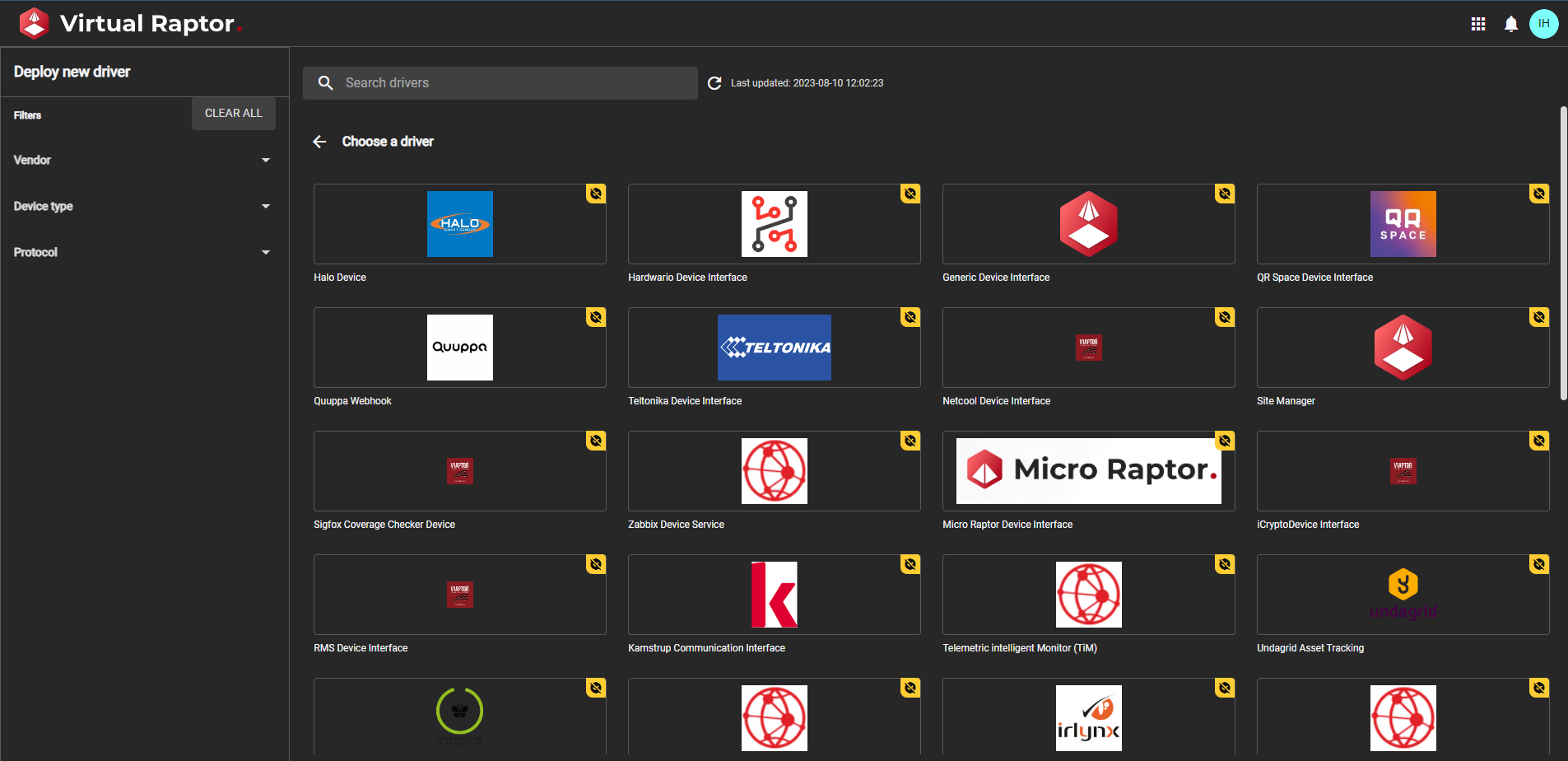
Task: Open the IH user avatar menu
Action: click(x=1543, y=24)
